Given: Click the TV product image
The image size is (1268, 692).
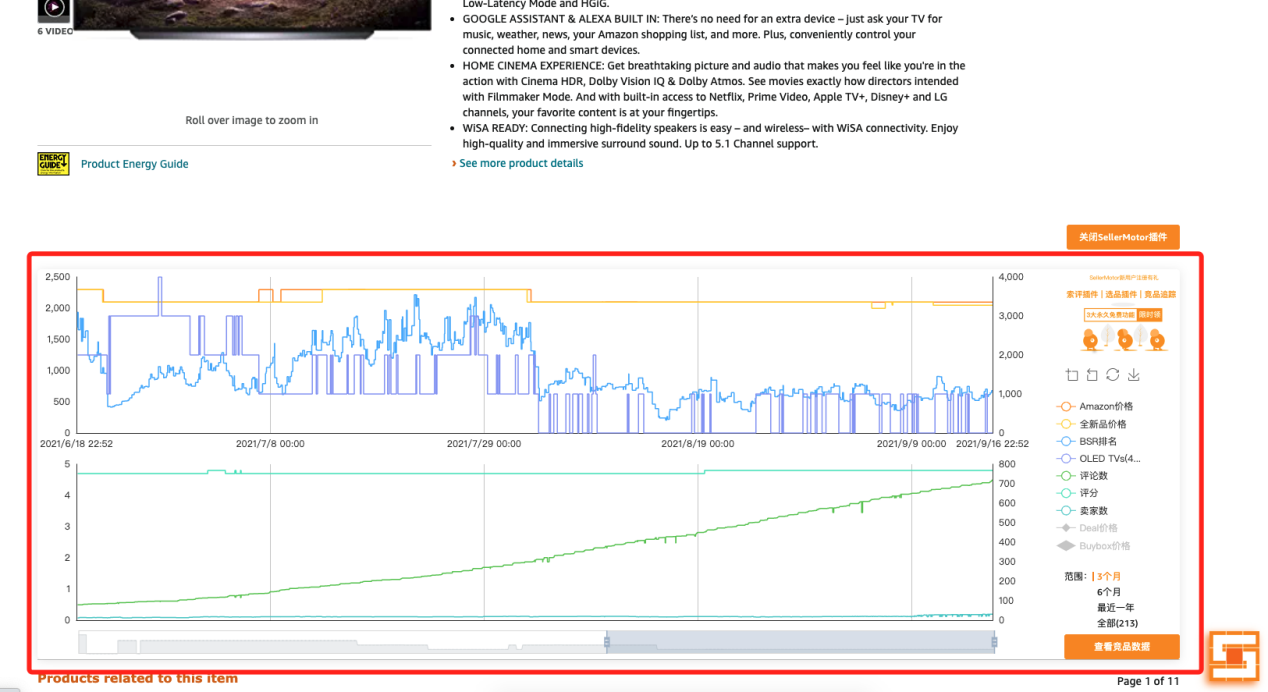Looking at the screenshot, I should pos(254,19).
